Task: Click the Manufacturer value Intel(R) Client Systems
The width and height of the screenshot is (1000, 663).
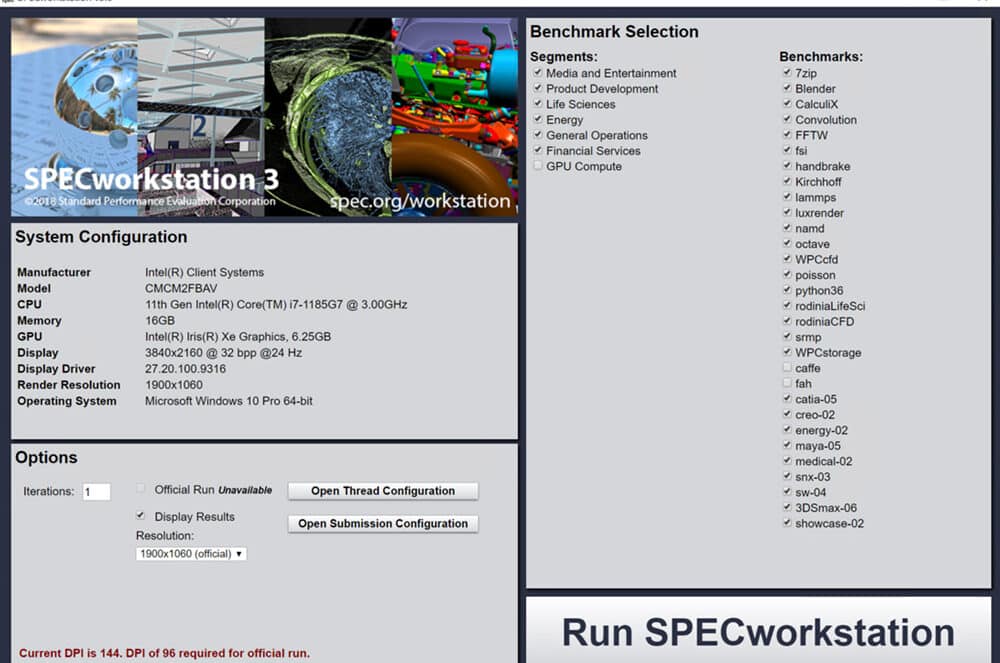Action: 204,272
